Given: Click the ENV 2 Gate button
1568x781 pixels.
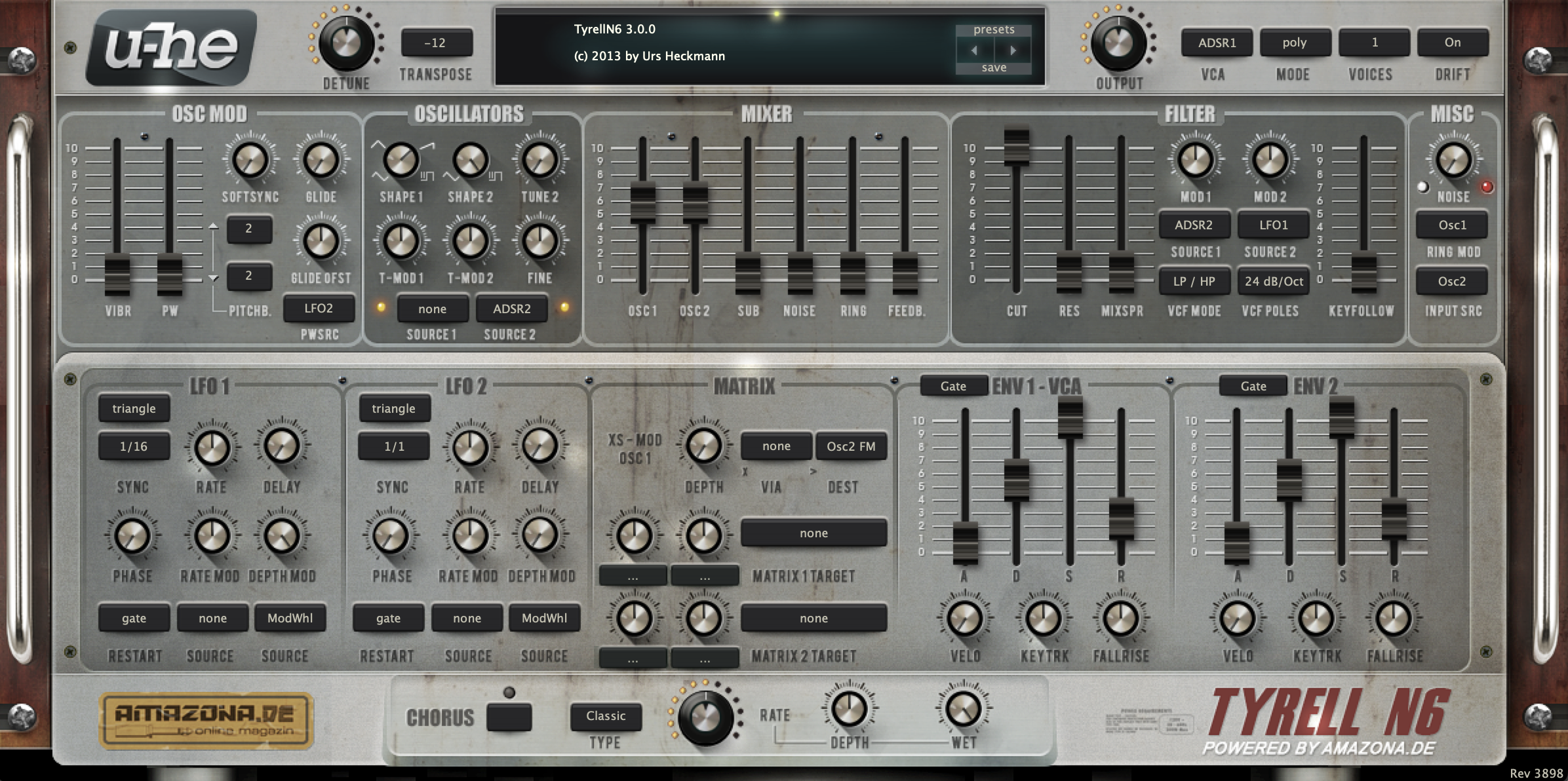Looking at the screenshot, I should (1253, 386).
